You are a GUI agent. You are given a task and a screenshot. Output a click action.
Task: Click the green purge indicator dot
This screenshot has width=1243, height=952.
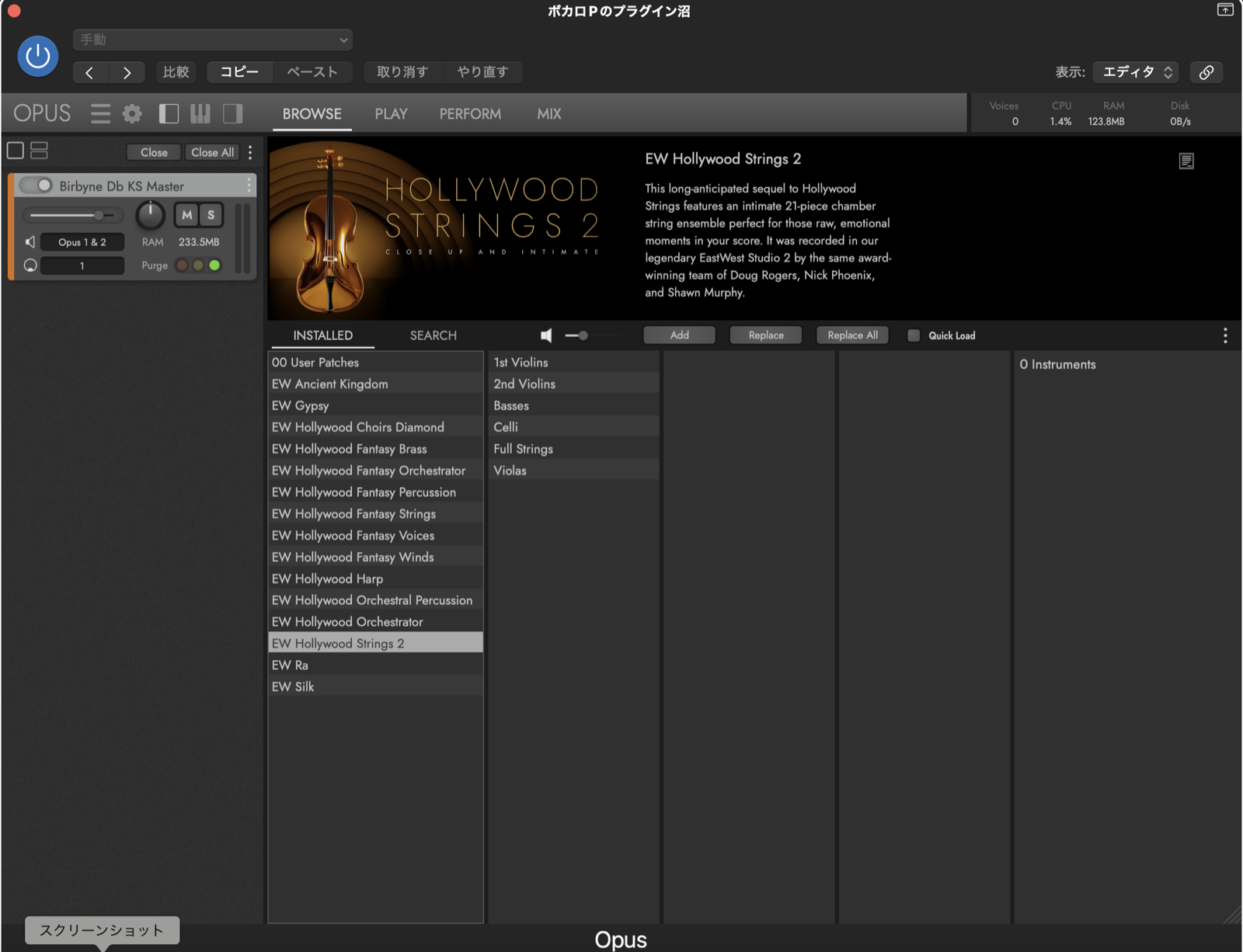tap(214, 266)
